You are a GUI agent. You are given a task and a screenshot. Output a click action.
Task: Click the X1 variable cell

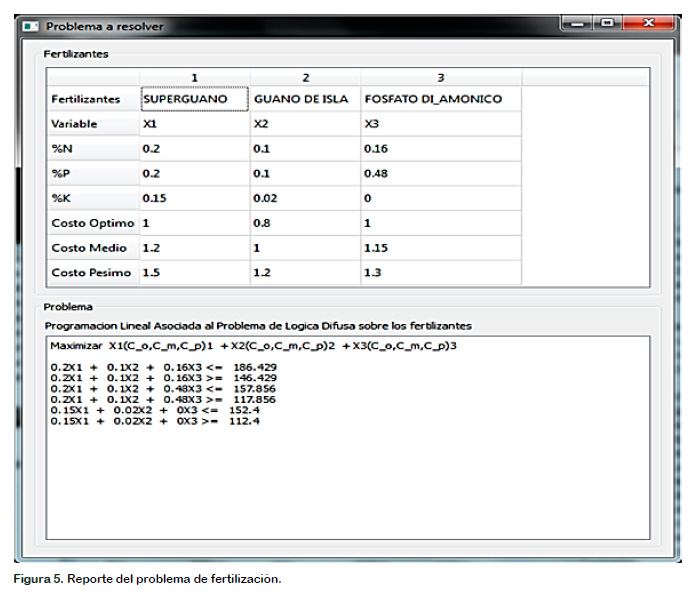[195, 124]
